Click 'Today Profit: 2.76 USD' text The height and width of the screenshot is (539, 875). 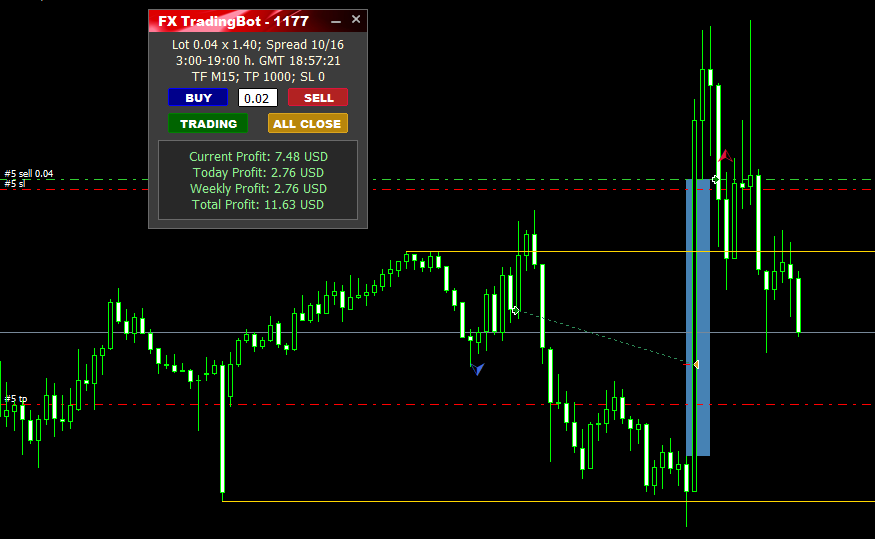(258, 173)
